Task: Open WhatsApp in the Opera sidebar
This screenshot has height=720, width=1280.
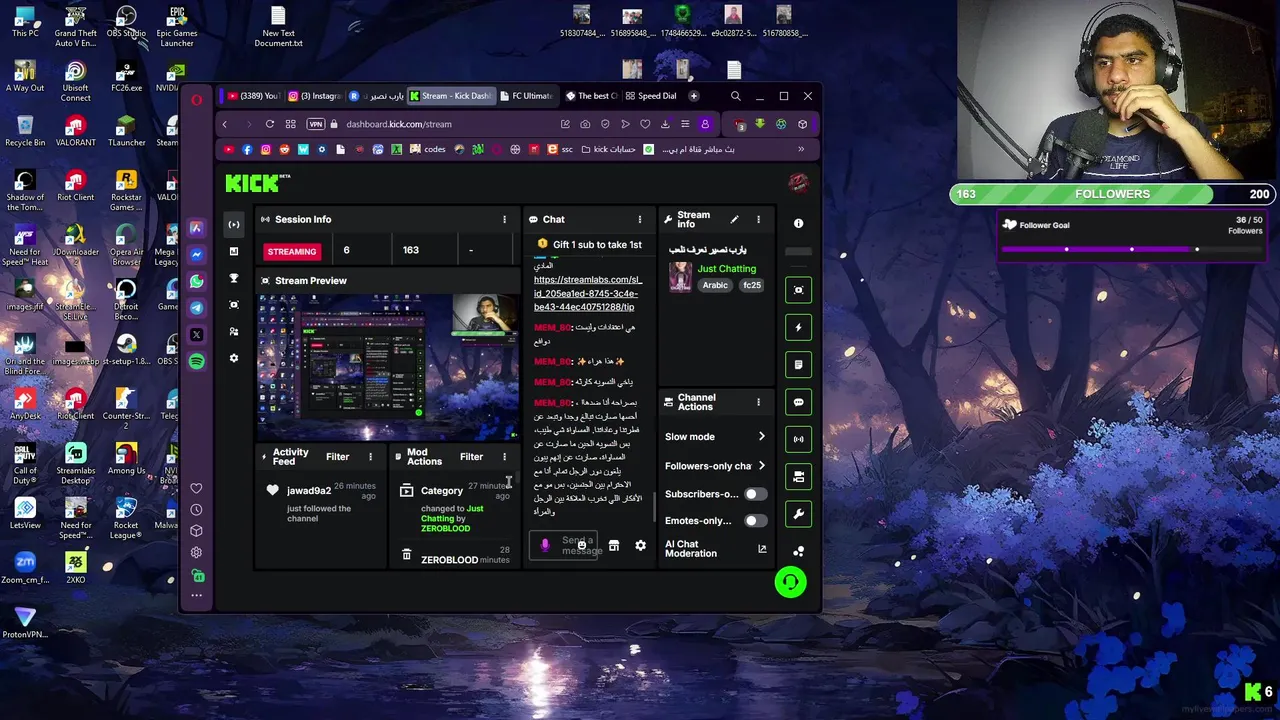Action: [x=196, y=282]
